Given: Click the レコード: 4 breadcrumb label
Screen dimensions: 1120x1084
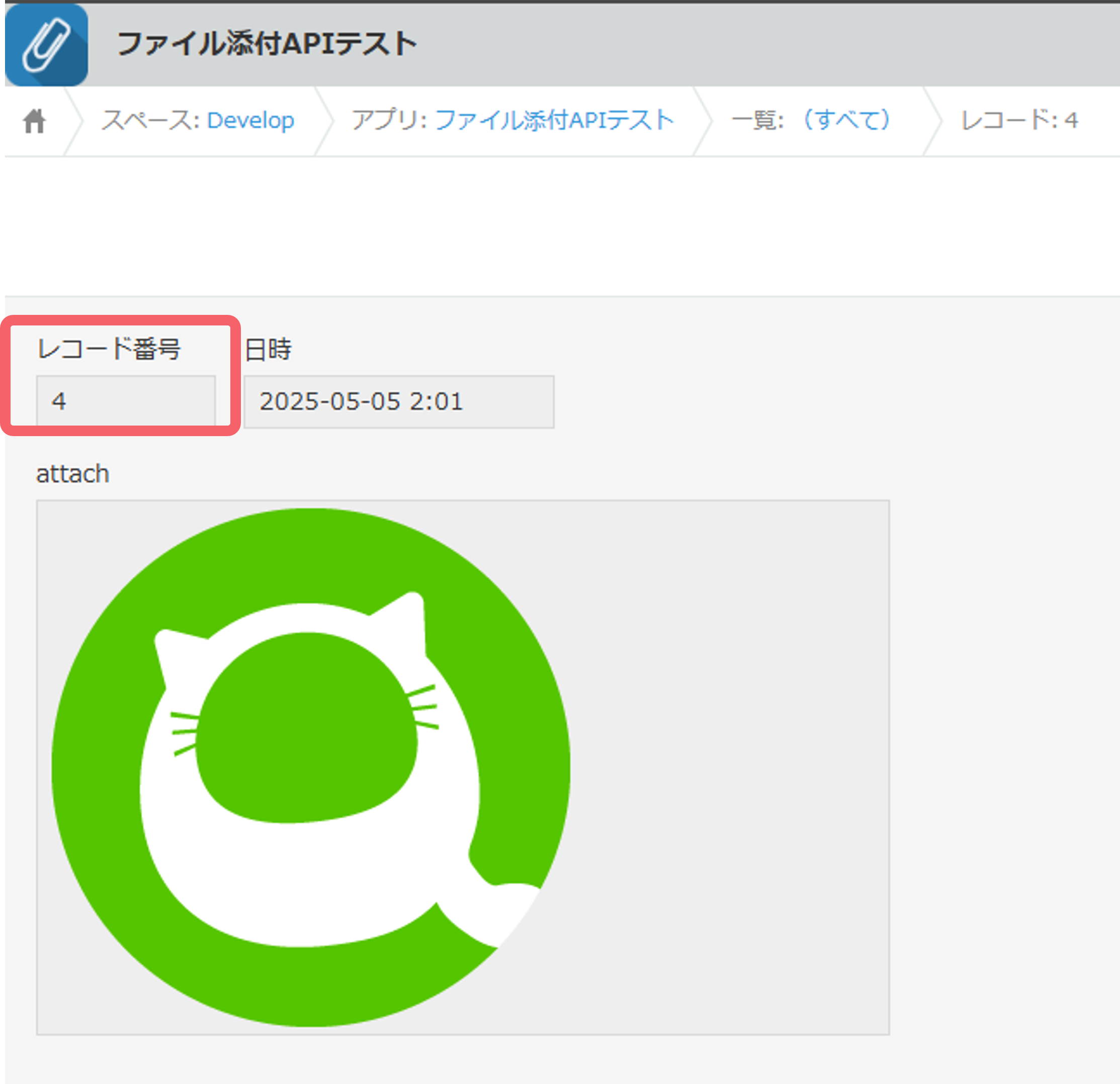Looking at the screenshot, I should pyautogui.click(x=1020, y=120).
